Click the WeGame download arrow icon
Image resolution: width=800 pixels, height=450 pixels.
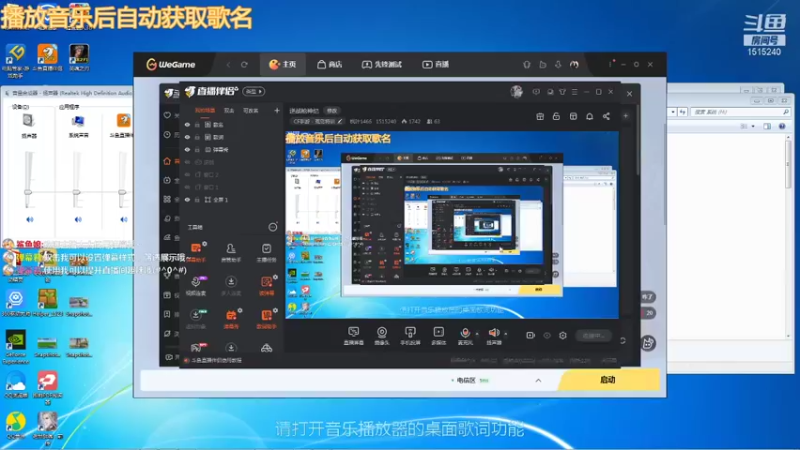coord(558,64)
